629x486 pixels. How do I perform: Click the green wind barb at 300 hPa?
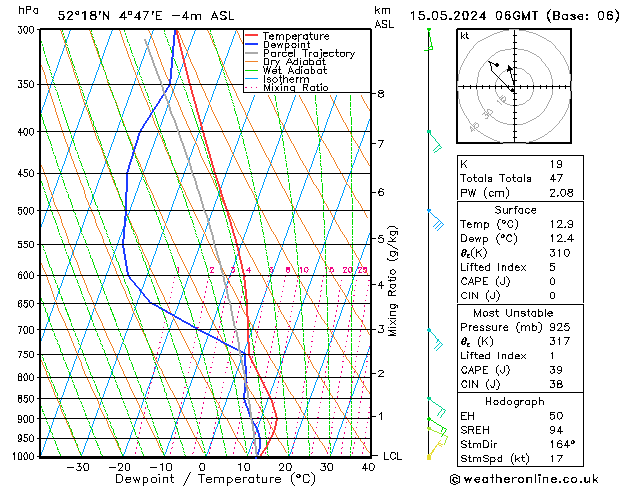(x=429, y=40)
